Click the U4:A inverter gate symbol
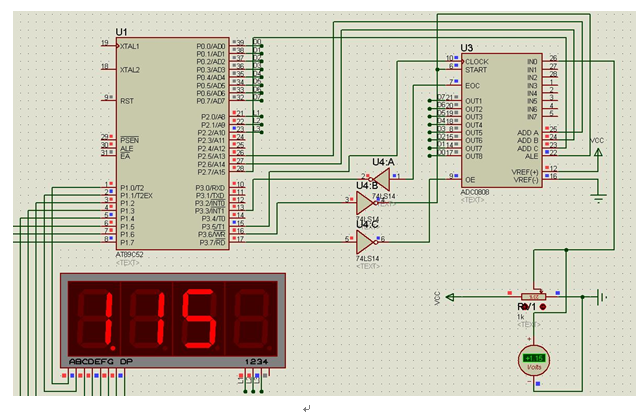Viewport: 644px width, 415px height. point(381,179)
